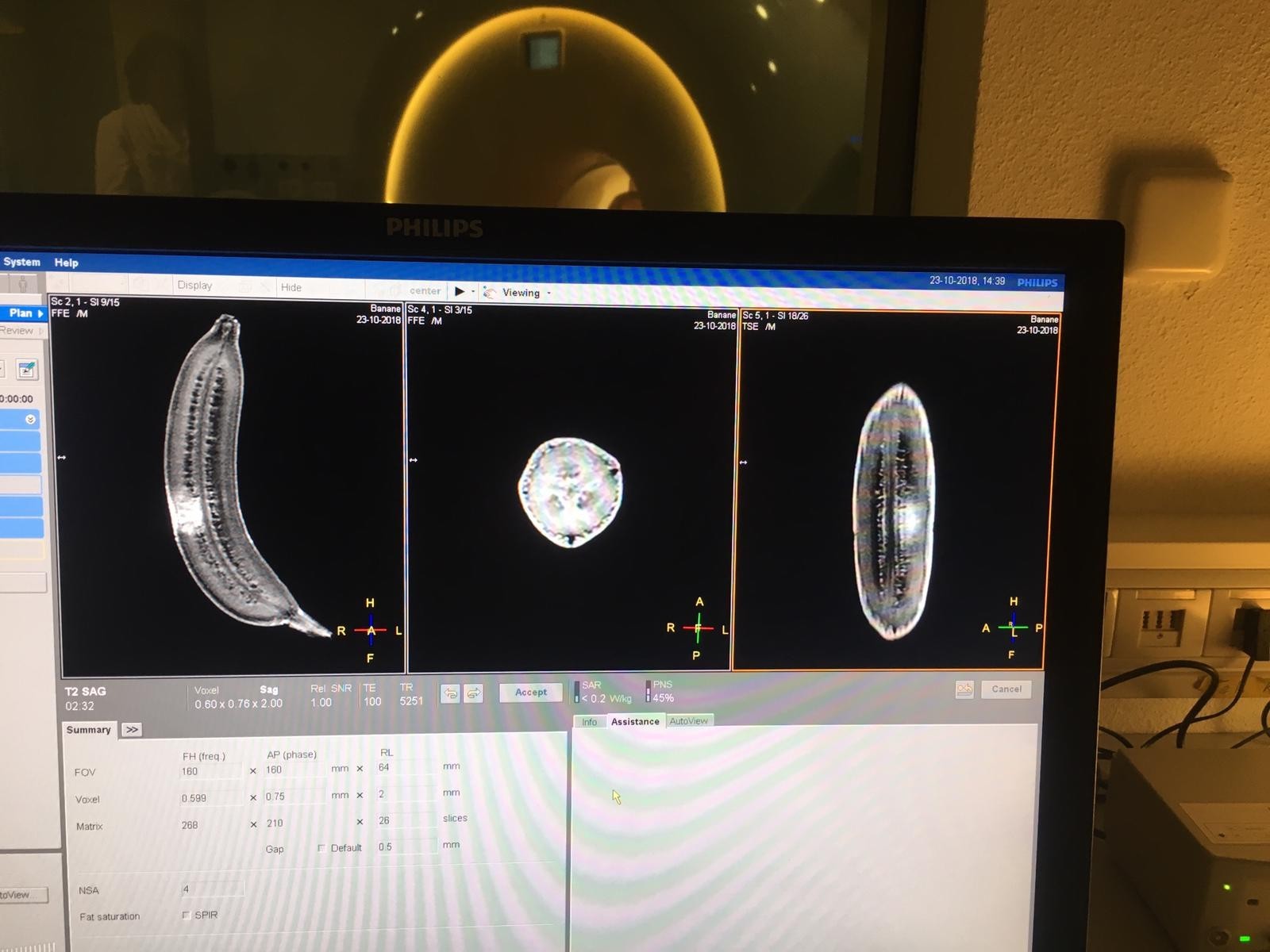
Task: Click the center toolbar item
Action: (x=425, y=291)
